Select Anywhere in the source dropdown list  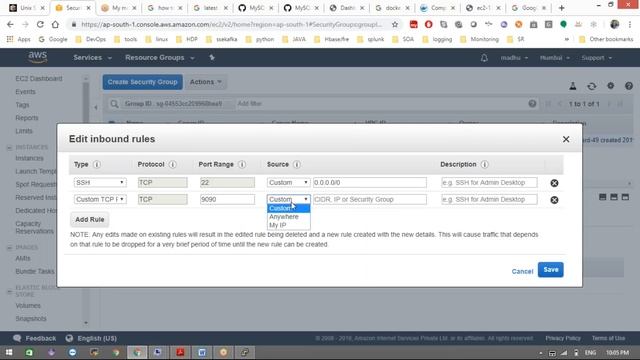[288, 217]
